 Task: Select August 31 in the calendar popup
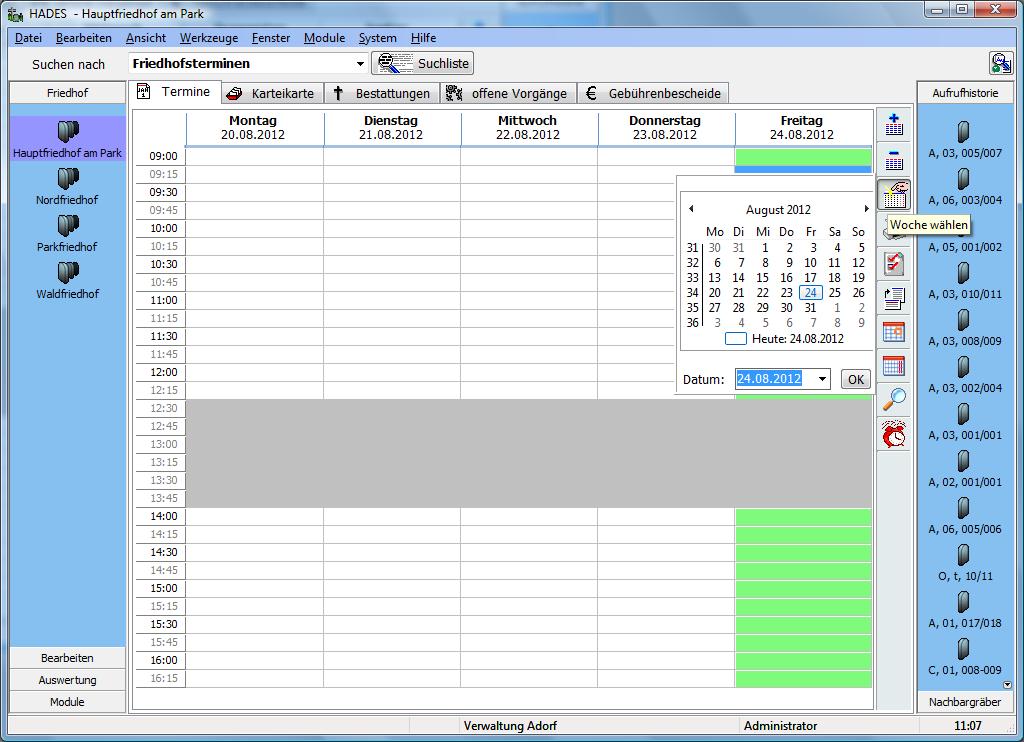[810, 308]
